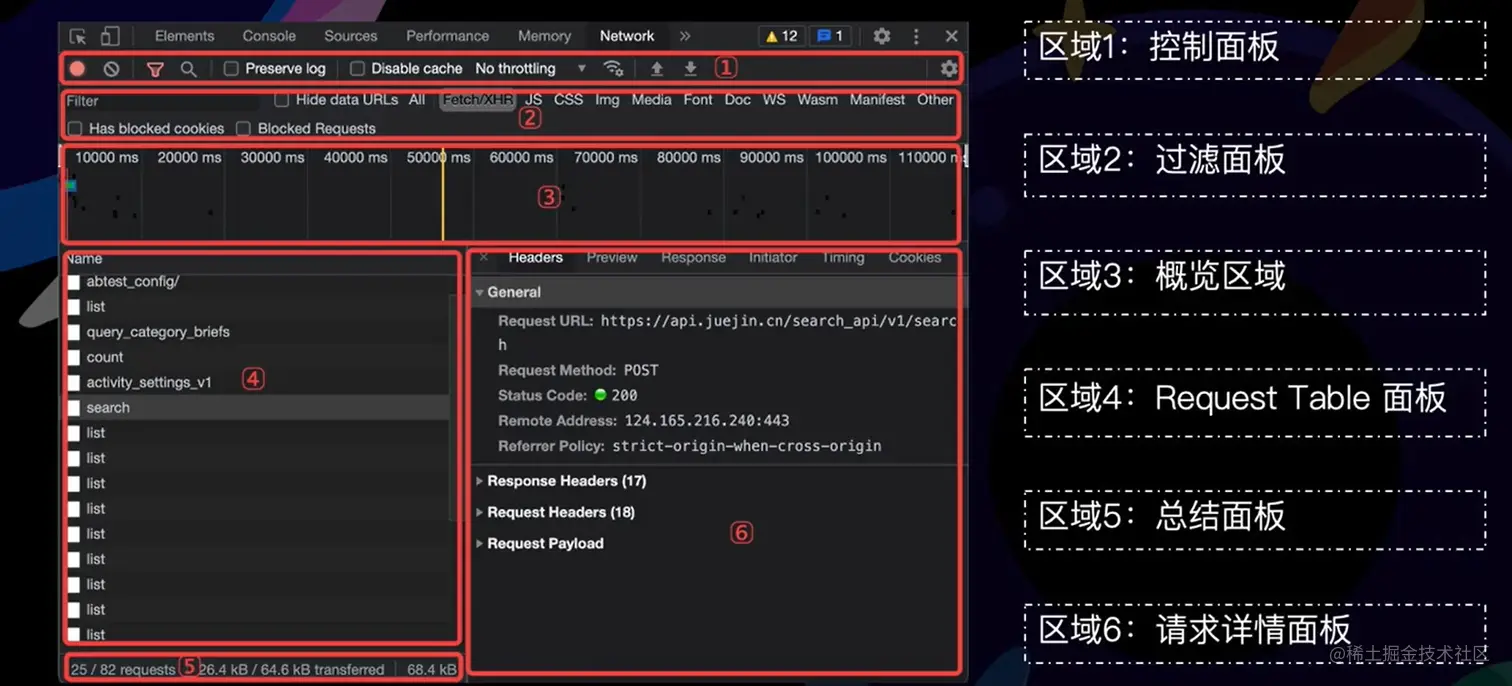Filter requests by Doc
This screenshot has height=686, width=1512.
(x=738, y=100)
